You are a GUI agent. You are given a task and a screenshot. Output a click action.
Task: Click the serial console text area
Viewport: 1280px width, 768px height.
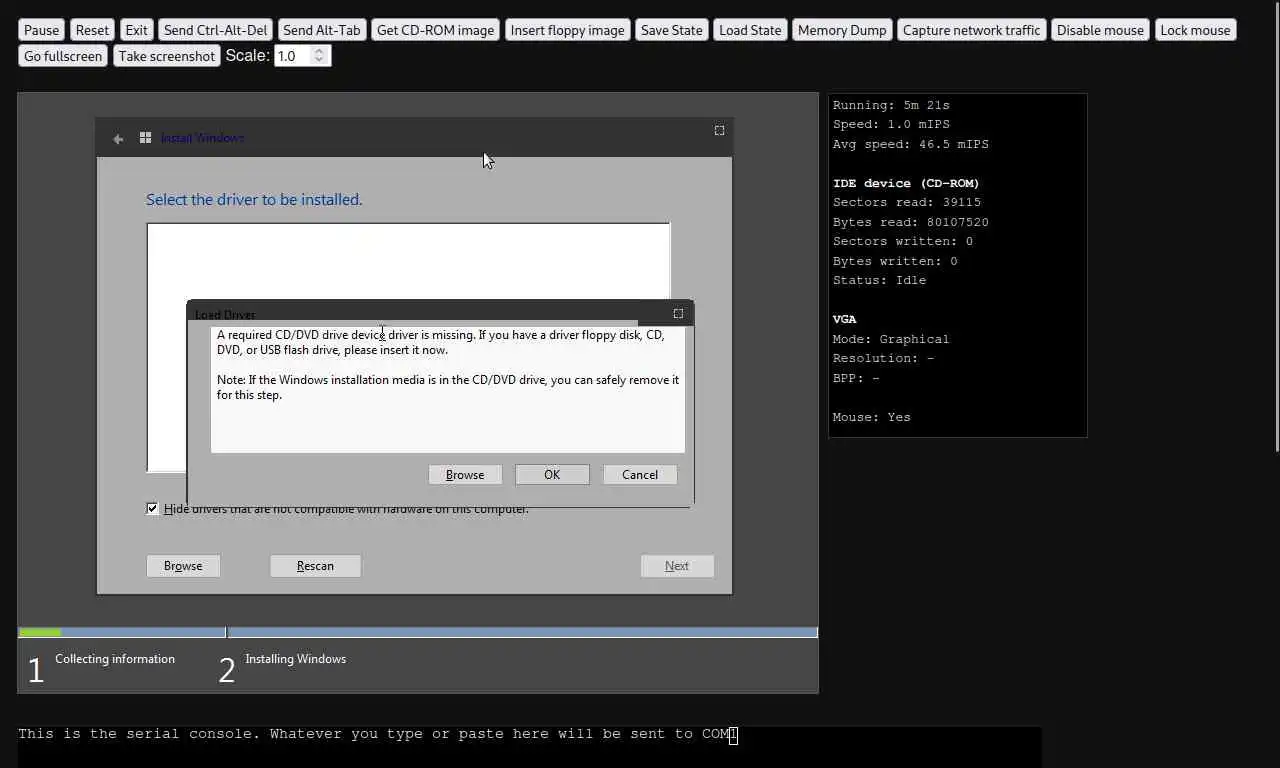(x=530, y=747)
